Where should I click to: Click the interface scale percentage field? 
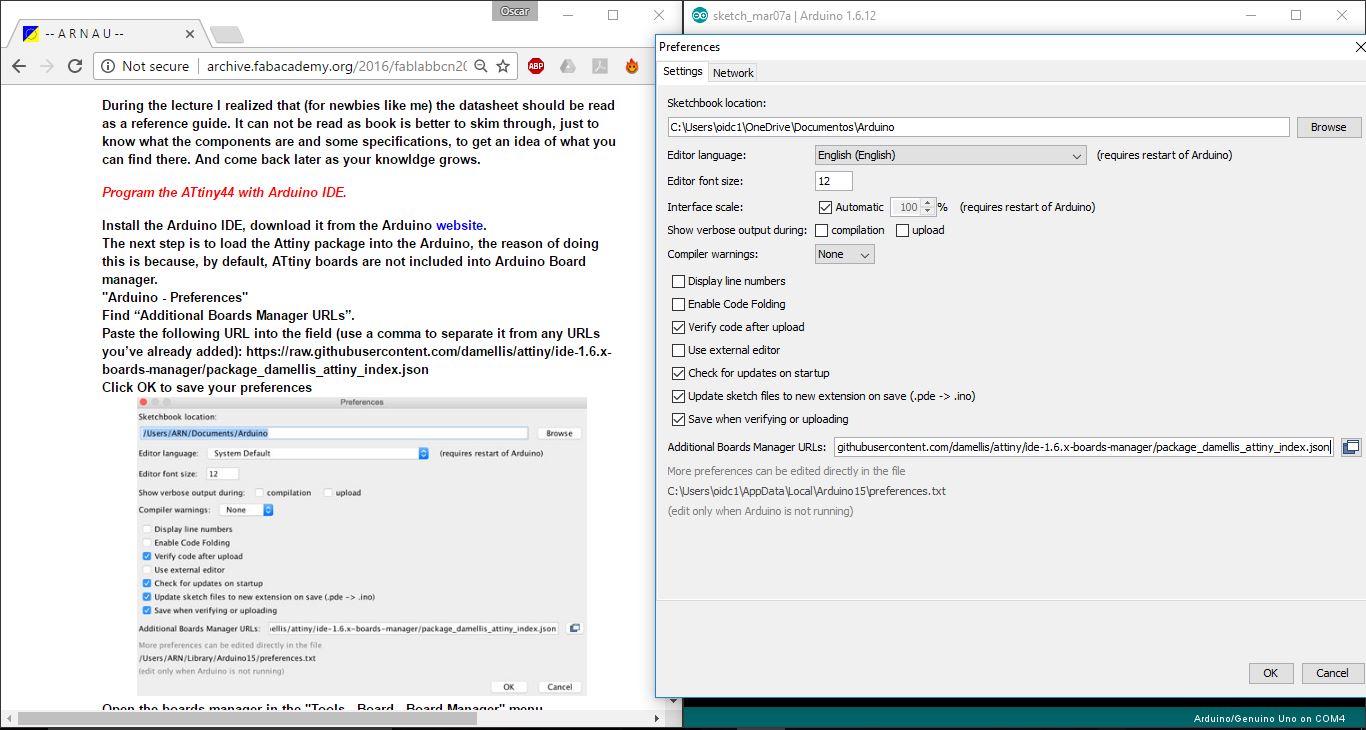pos(905,207)
